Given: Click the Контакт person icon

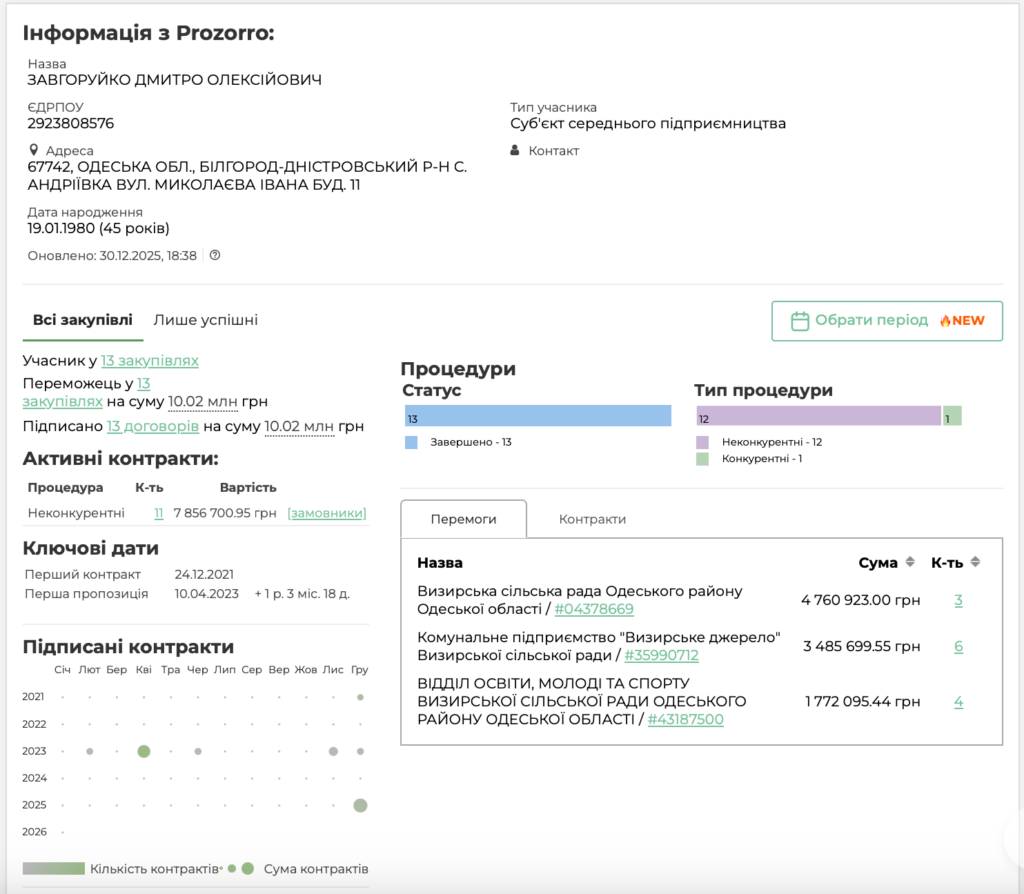Looking at the screenshot, I should click(x=515, y=151).
